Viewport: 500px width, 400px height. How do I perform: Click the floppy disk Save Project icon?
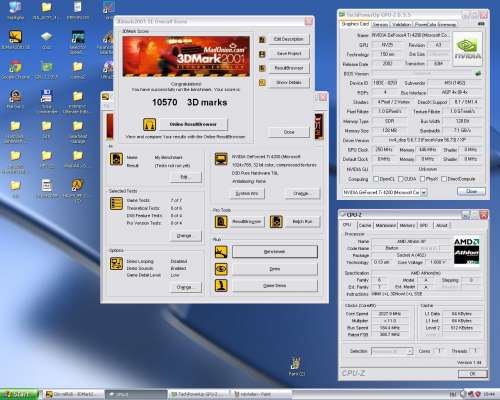click(x=262, y=54)
